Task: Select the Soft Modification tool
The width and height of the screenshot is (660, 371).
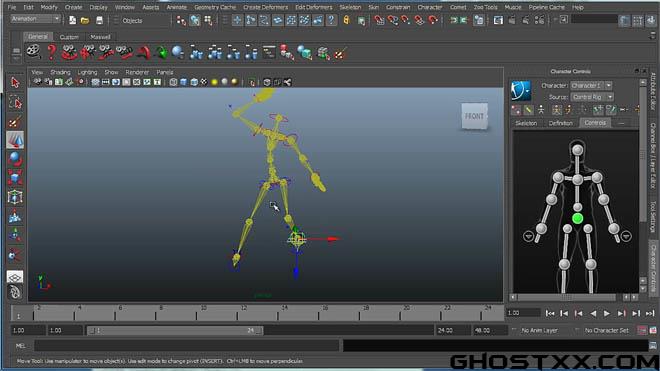Action: coord(15,216)
